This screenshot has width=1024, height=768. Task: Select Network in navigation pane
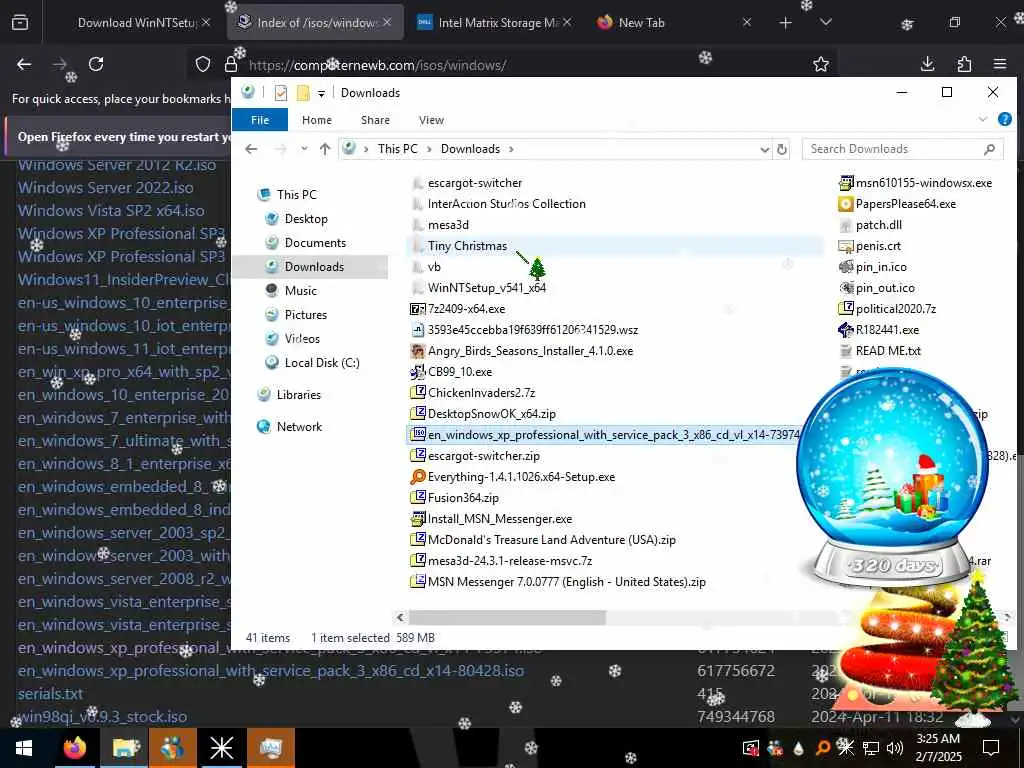[x=299, y=426]
